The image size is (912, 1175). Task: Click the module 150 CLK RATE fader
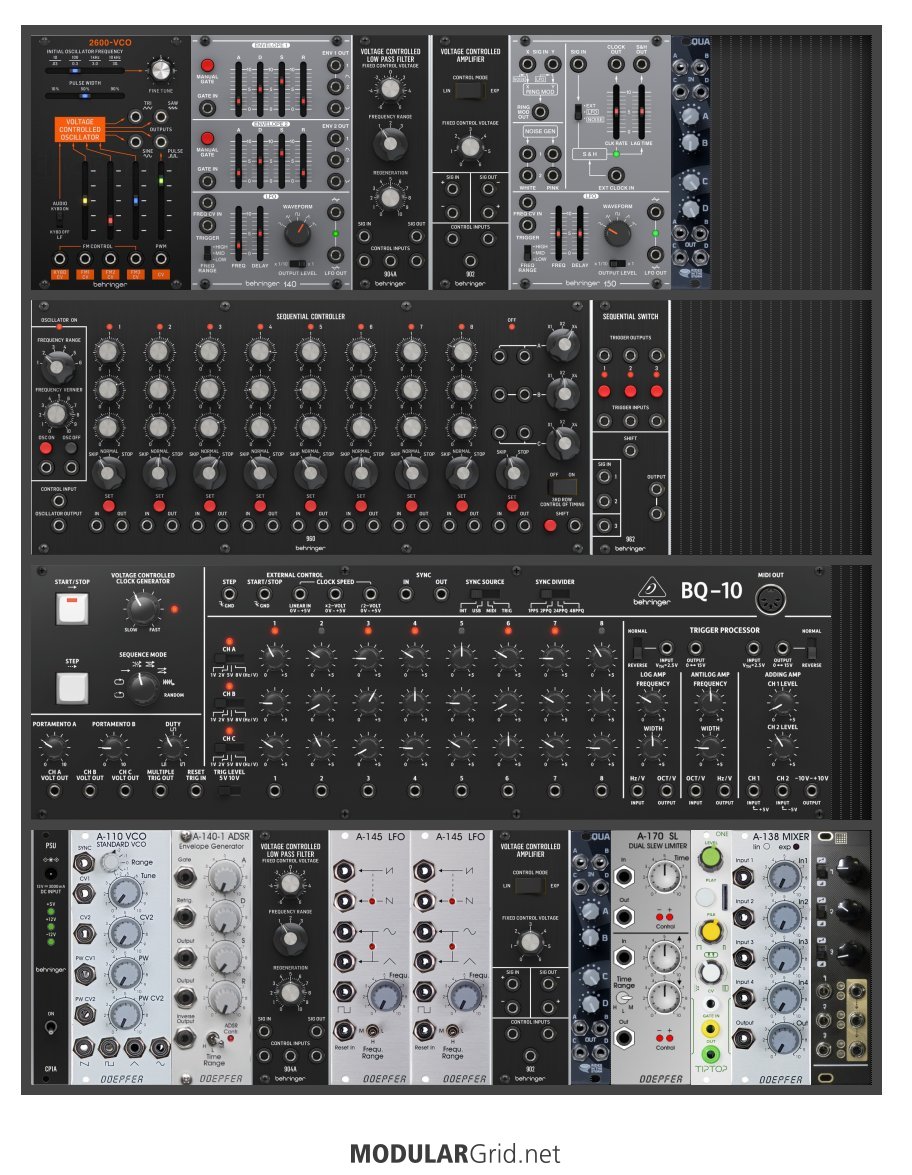pyautogui.click(x=616, y=112)
